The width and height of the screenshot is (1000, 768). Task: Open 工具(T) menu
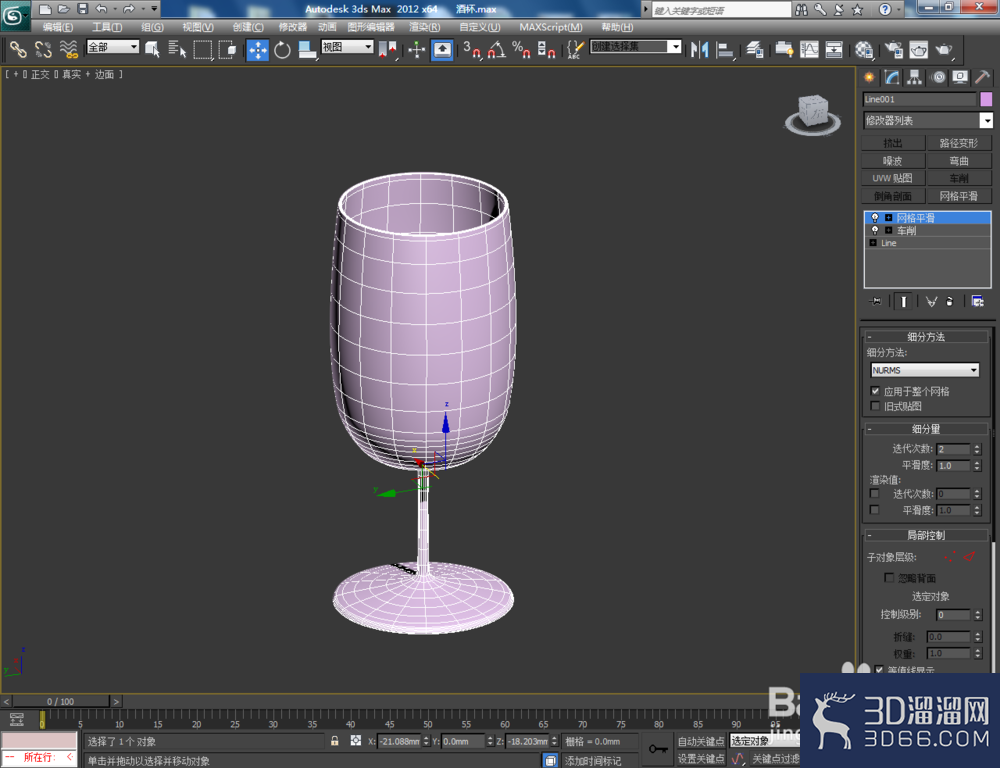(107, 27)
